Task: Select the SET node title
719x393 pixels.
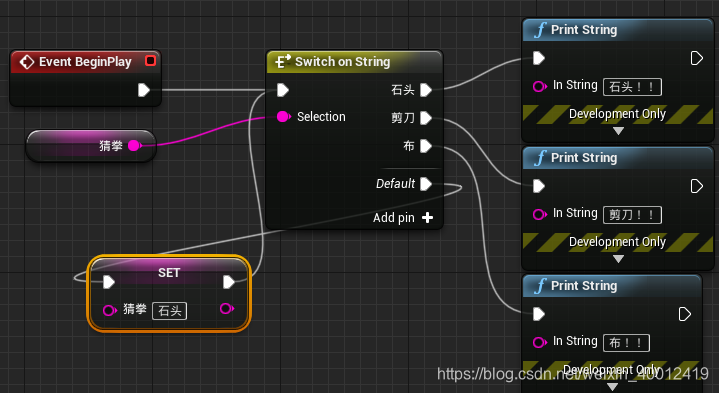Action: tap(169, 272)
